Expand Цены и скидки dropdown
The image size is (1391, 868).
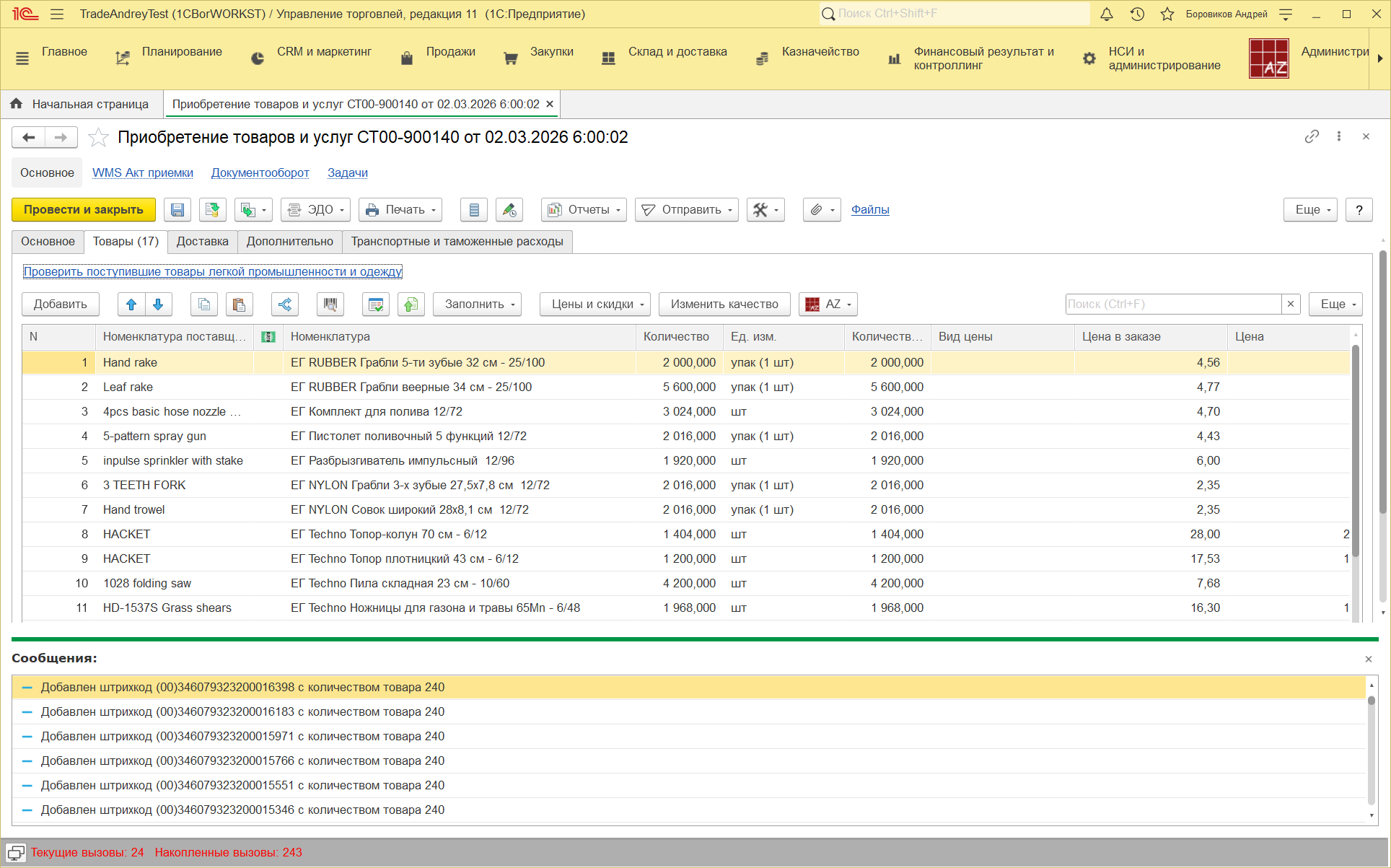tap(594, 304)
